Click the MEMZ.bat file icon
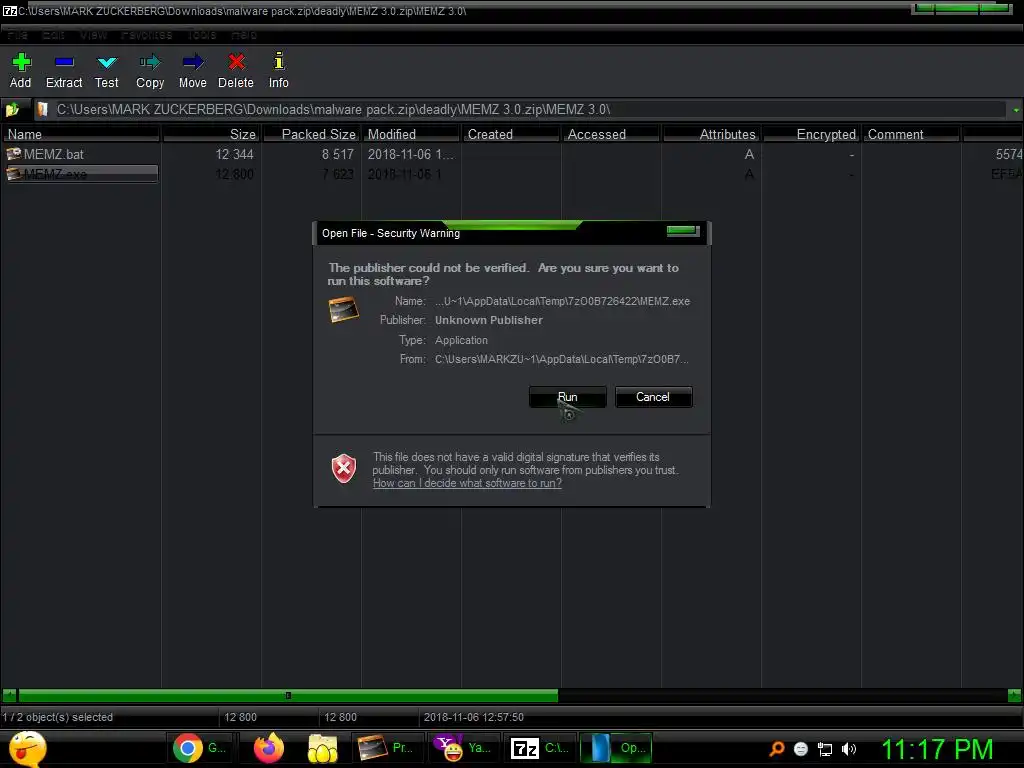1024x768 pixels. coord(14,154)
